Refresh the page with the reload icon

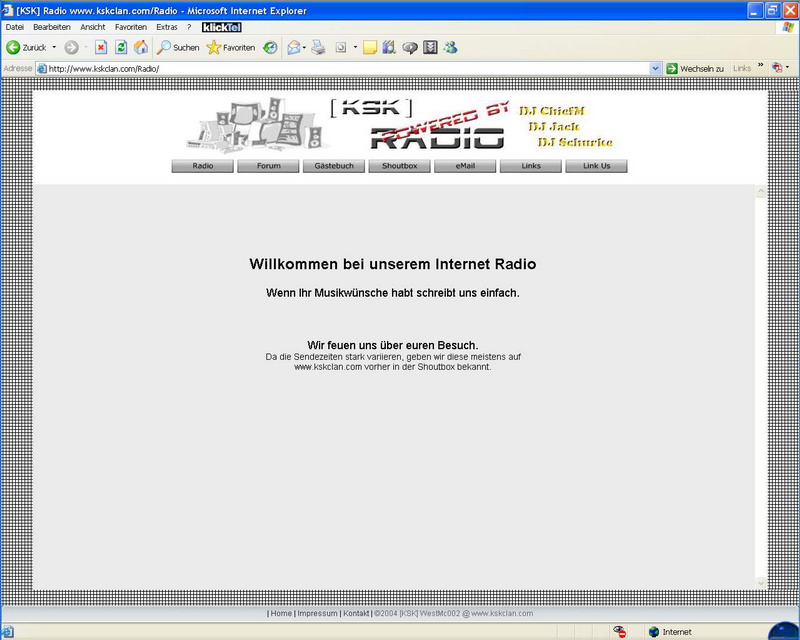coord(121,47)
